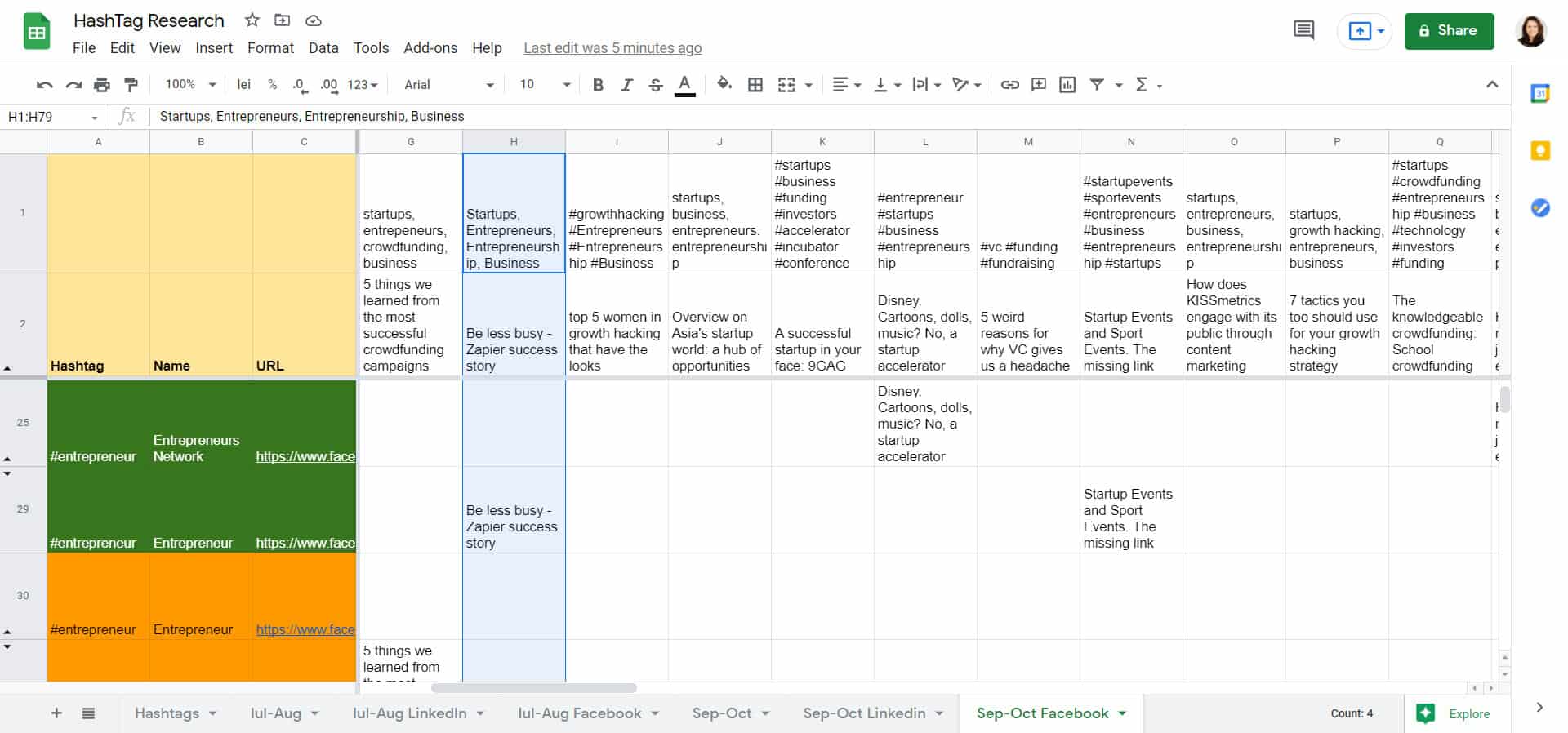Click the Create a filter icon
This screenshot has height=733, width=1568.
click(1097, 85)
